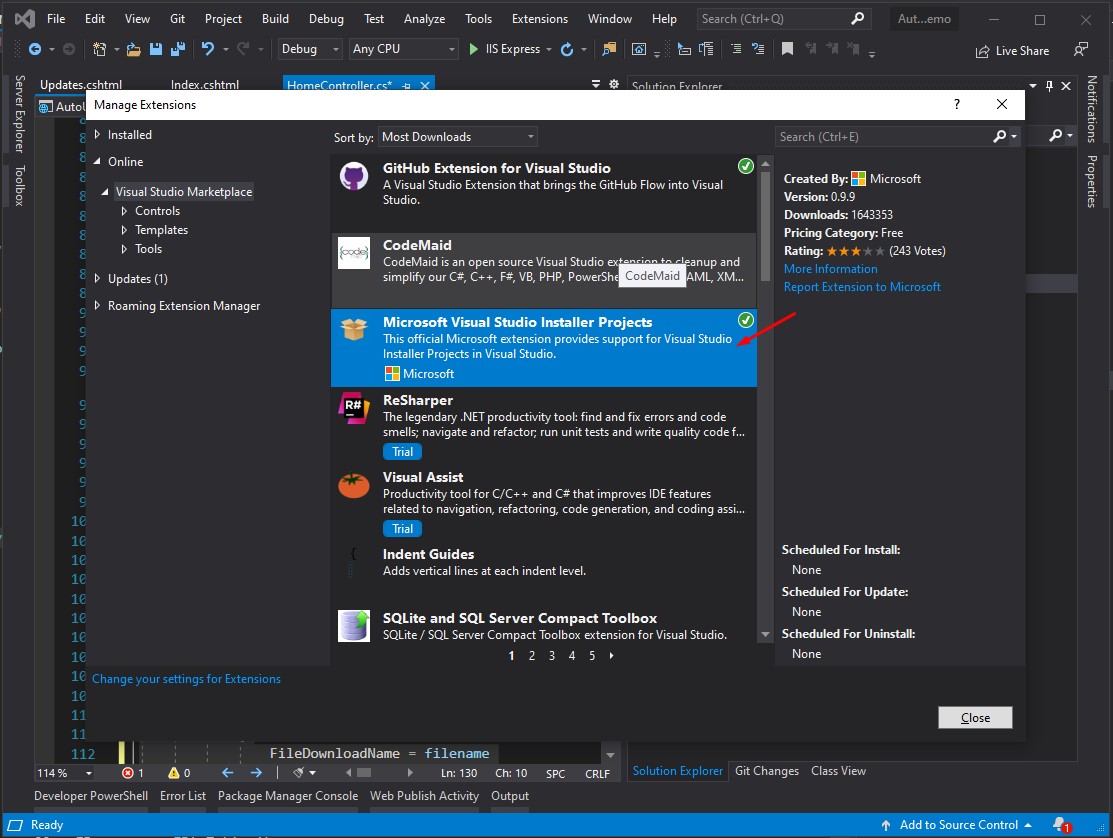
Task: Click the search magnifier in the Ctrl+Q box
Action: (x=858, y=18)
